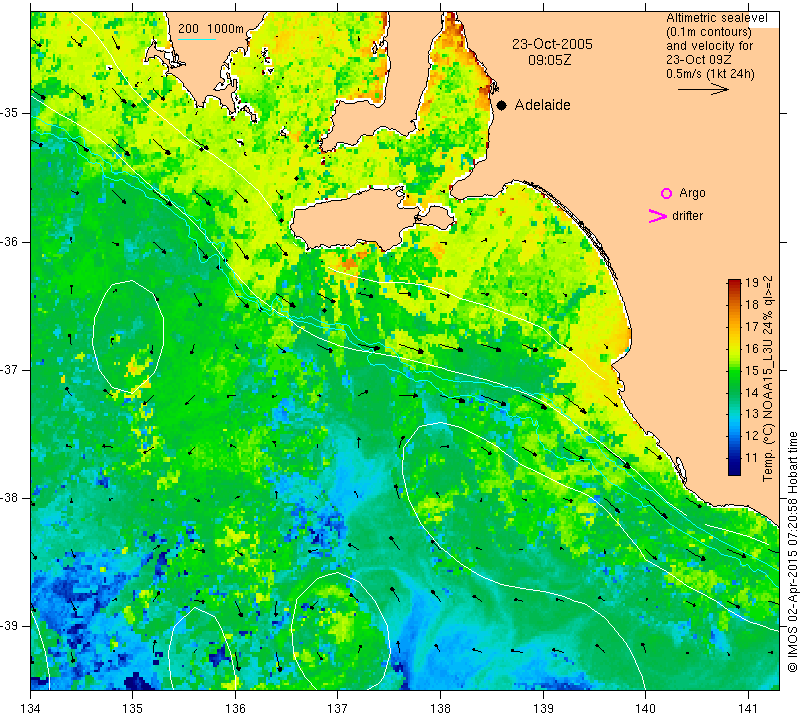
Task: Click the '23-Oct-2005' date text
Action: (552, 44)
